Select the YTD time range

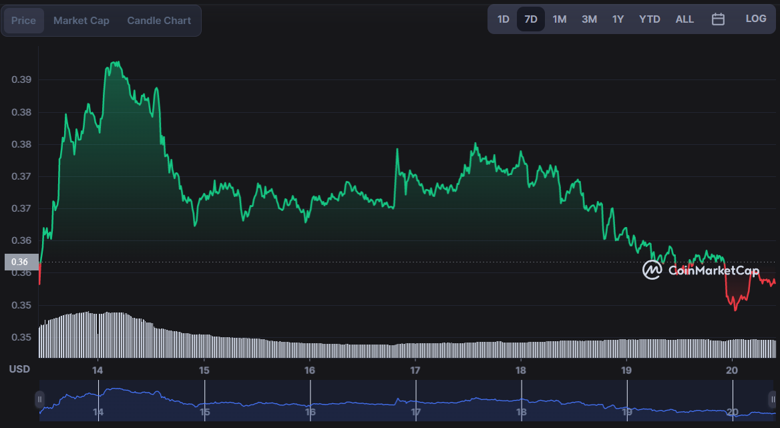click(x=649, y=19)
